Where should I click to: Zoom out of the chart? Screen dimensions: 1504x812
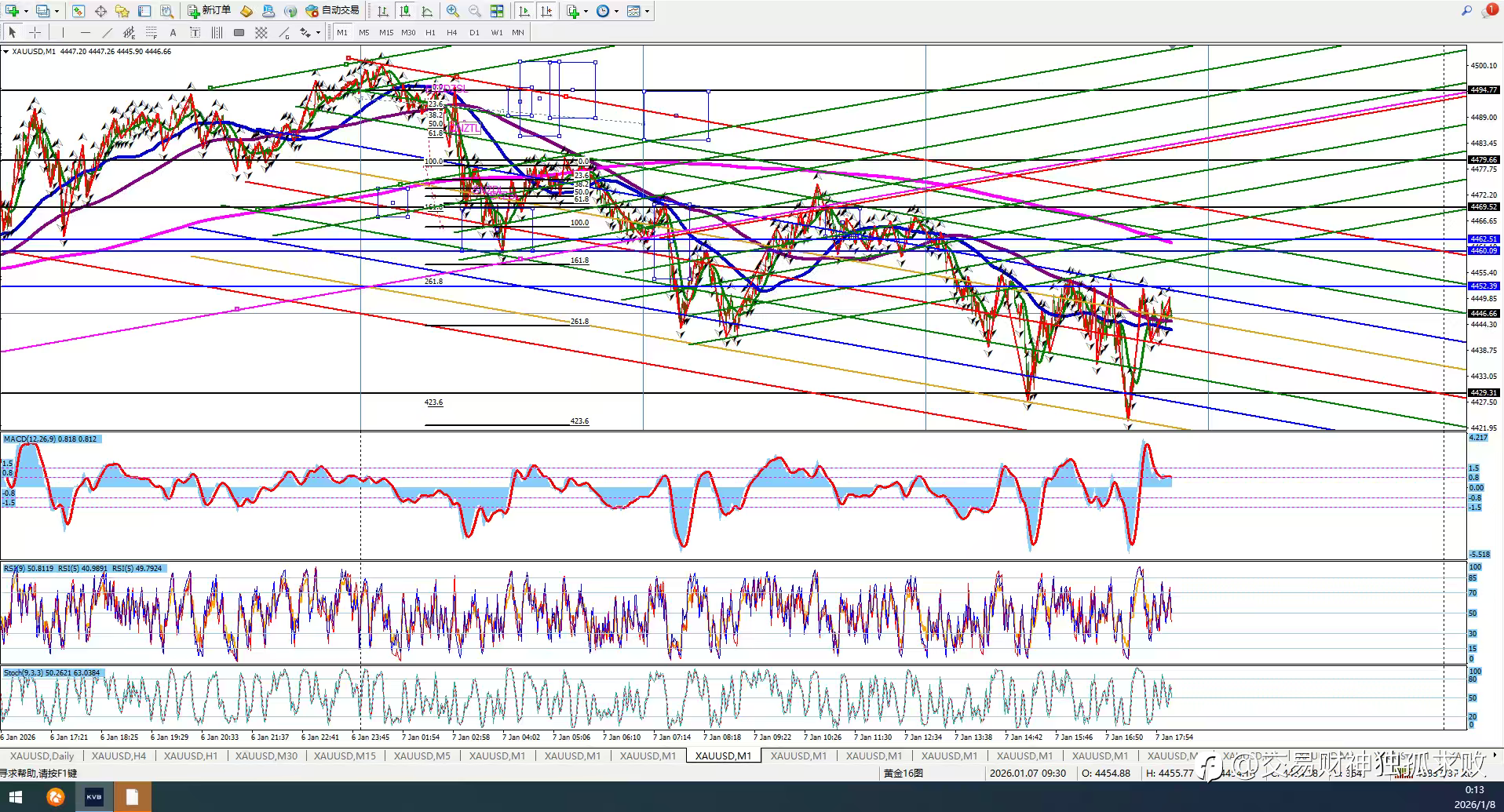475,11
